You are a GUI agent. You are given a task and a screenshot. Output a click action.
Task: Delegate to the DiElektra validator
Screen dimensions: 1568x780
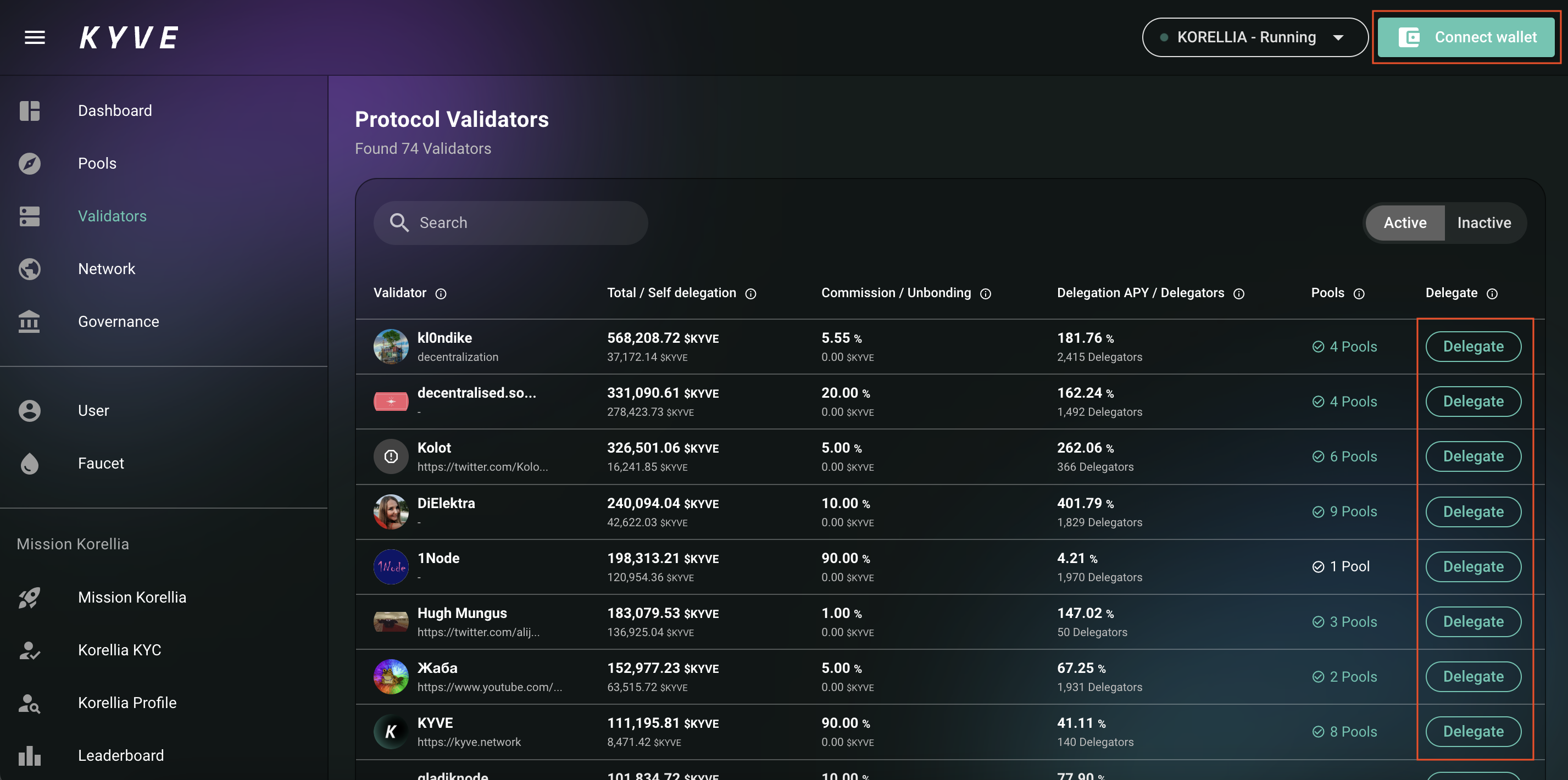[1472, 512]
